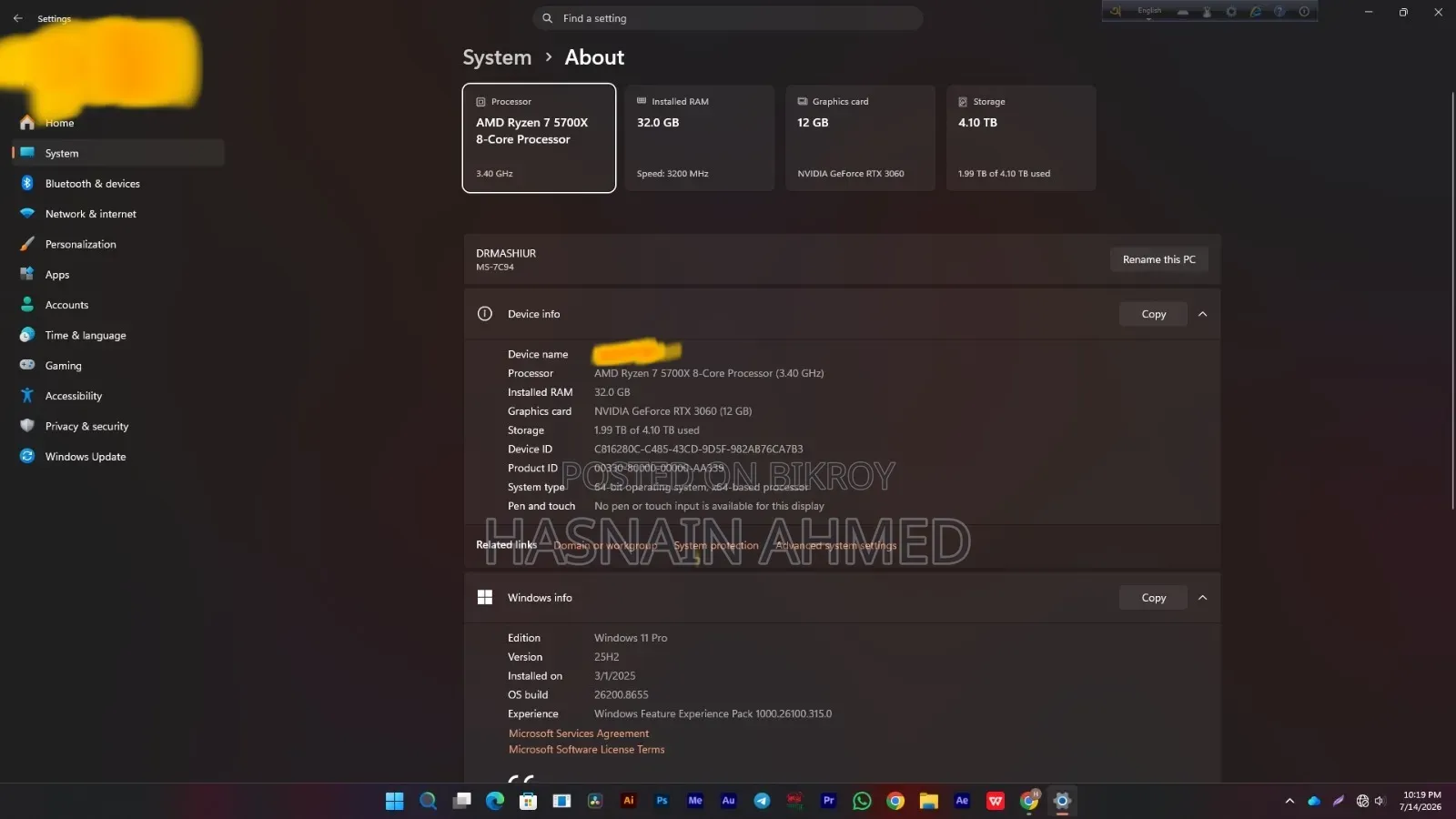Launch Adobe Illustrator from the taskbar
Screen dimensions: 1456x819
pos(628,801)
